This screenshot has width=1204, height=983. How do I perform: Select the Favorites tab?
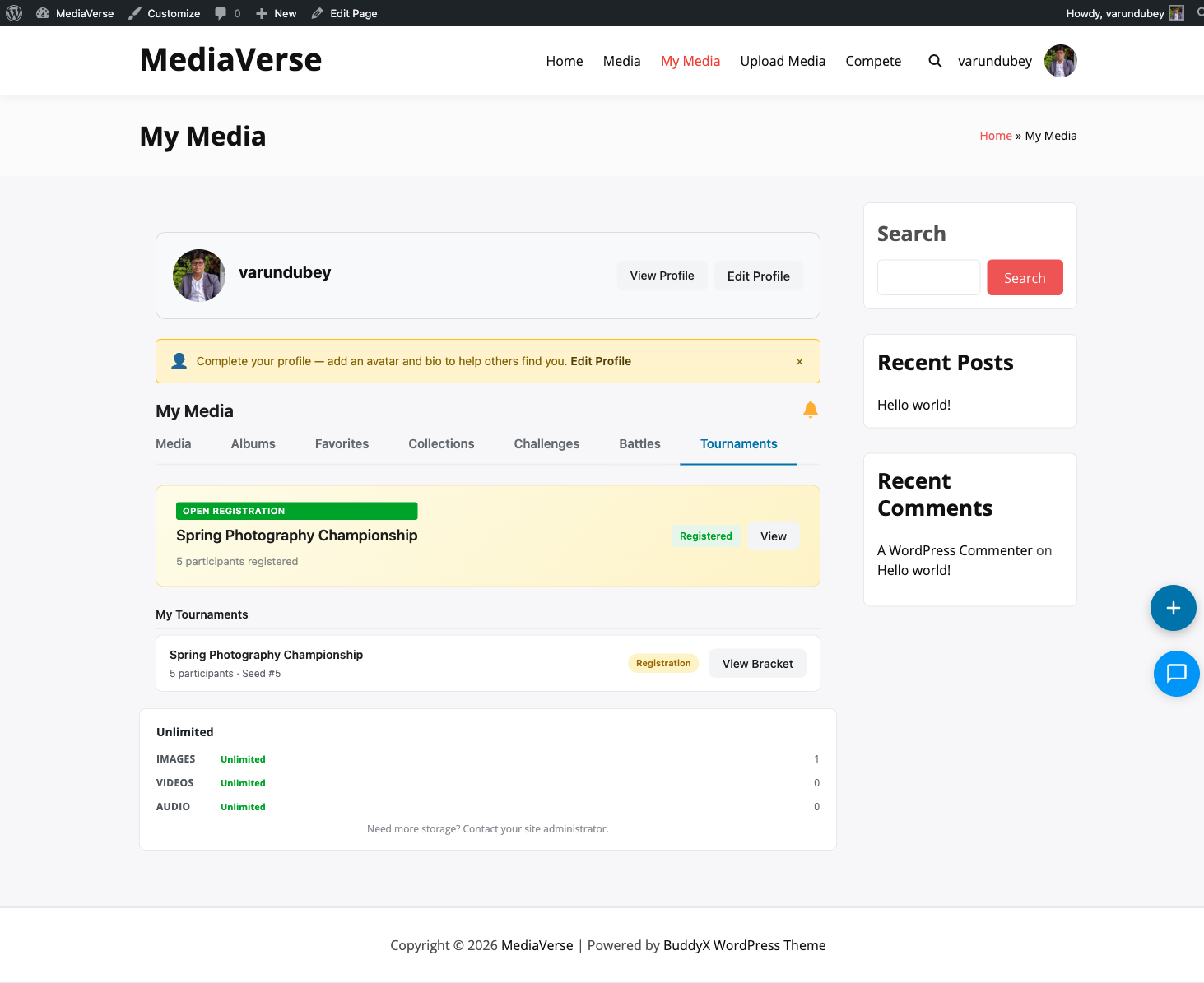tap(342, 444)
